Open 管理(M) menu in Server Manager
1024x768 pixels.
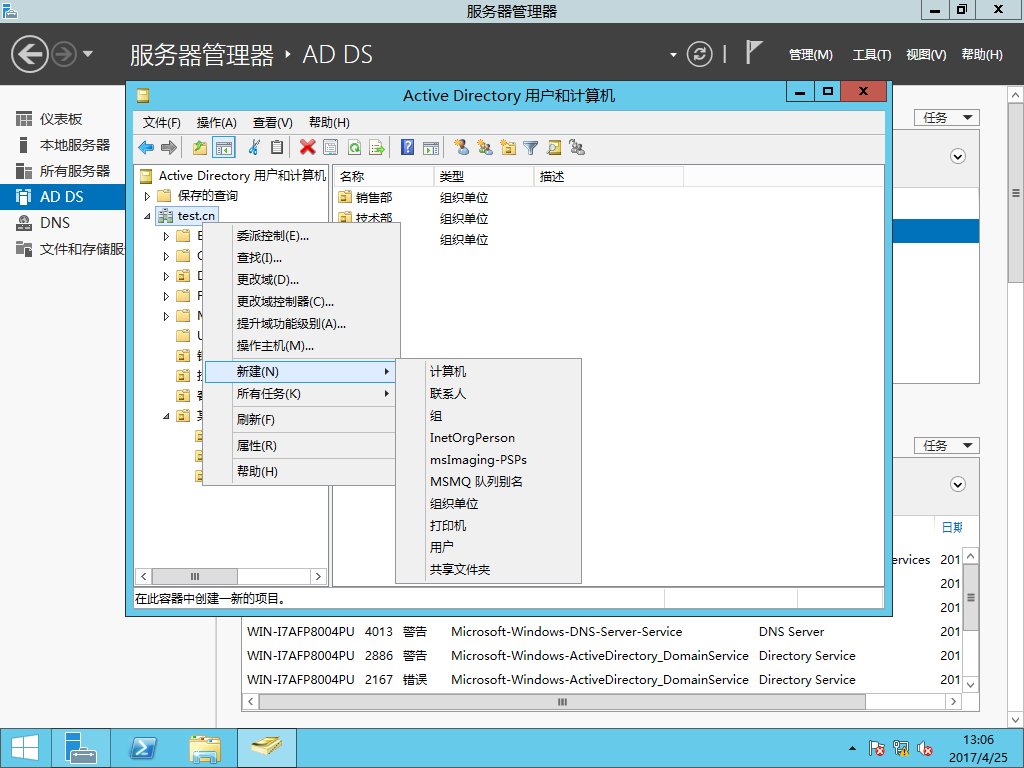point(810,55)
